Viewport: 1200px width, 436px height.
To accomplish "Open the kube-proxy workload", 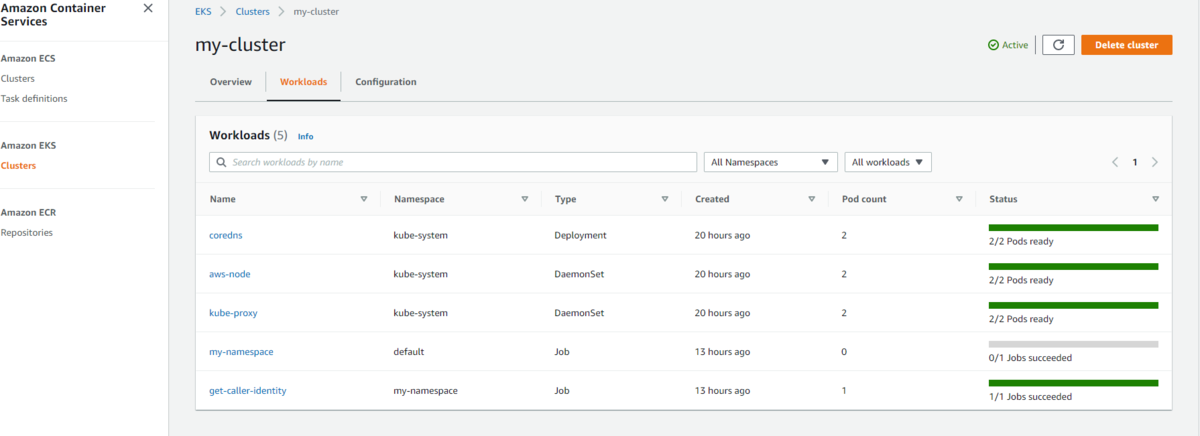I will [x=233, y=313].
